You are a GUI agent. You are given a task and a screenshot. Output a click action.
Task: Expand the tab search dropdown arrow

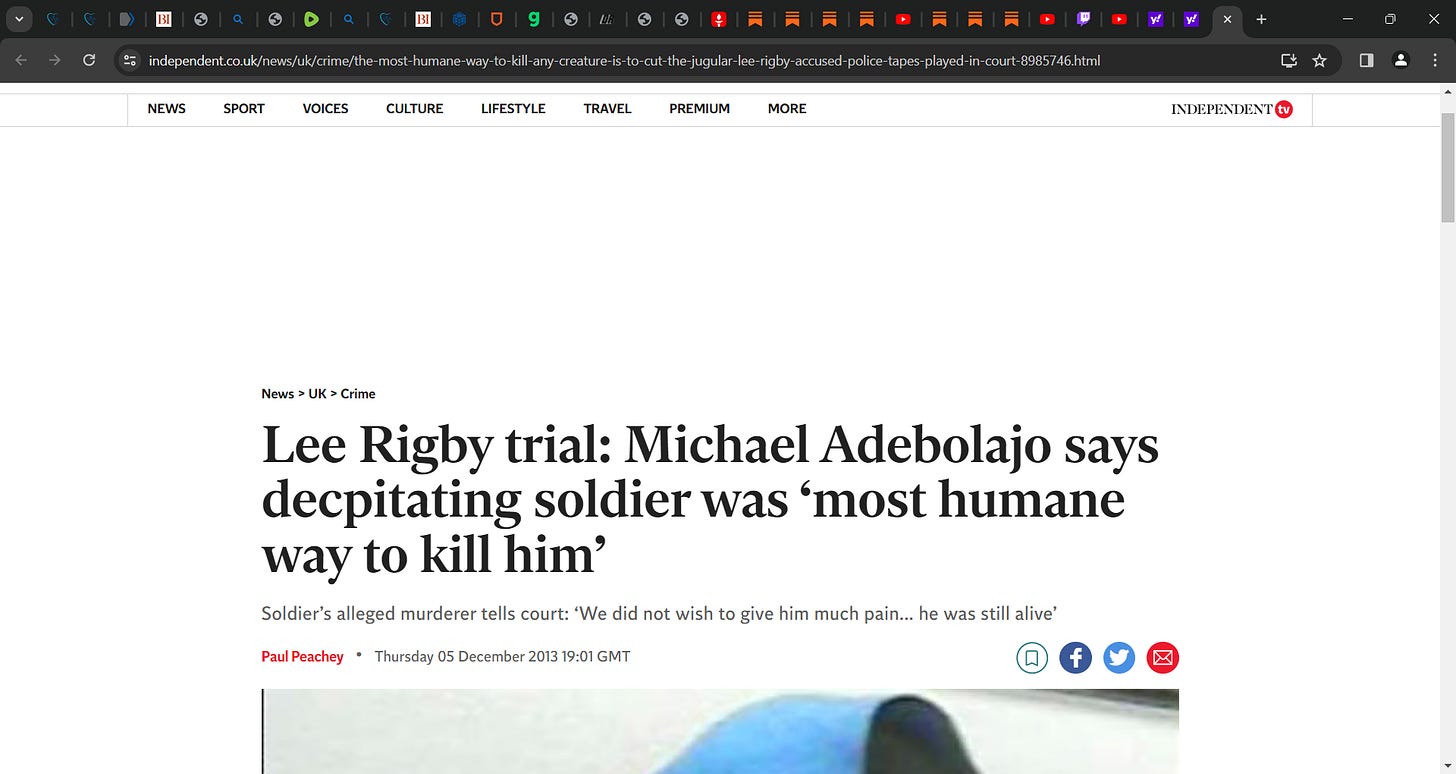(x=18, y=19)
